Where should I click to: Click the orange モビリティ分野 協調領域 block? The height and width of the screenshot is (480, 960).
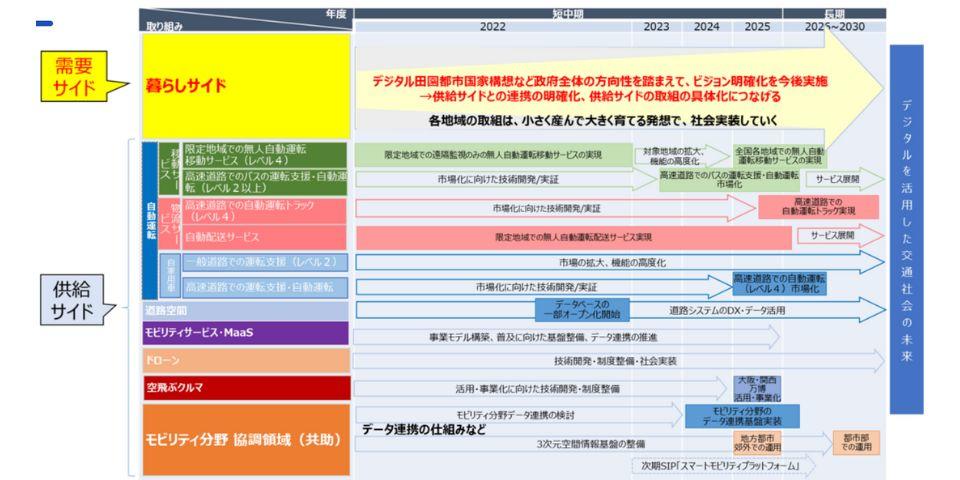click(246, 440)
